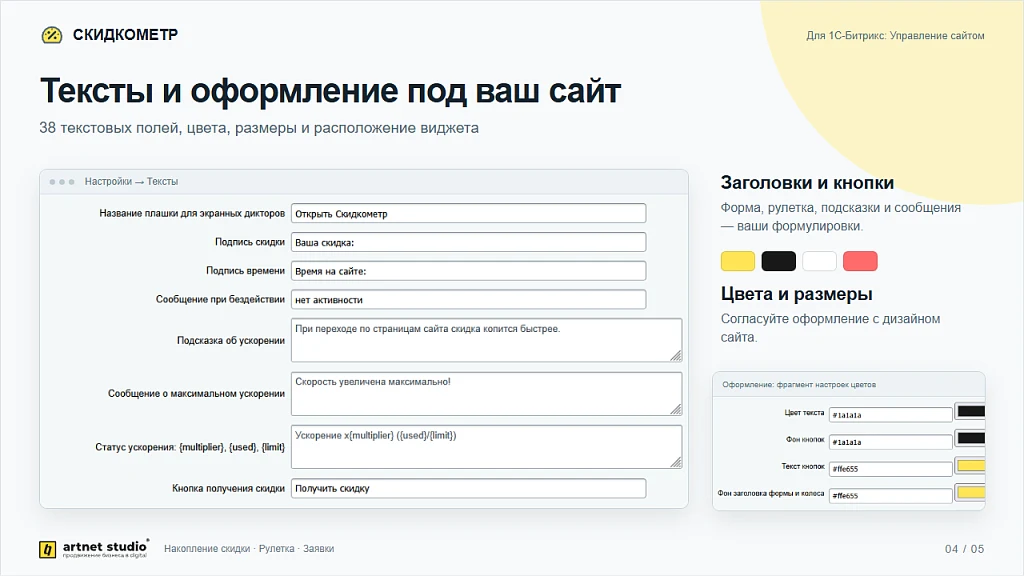Click the 'Подпись времени' label
1024x576 pixels.
(x=246, y=271)
